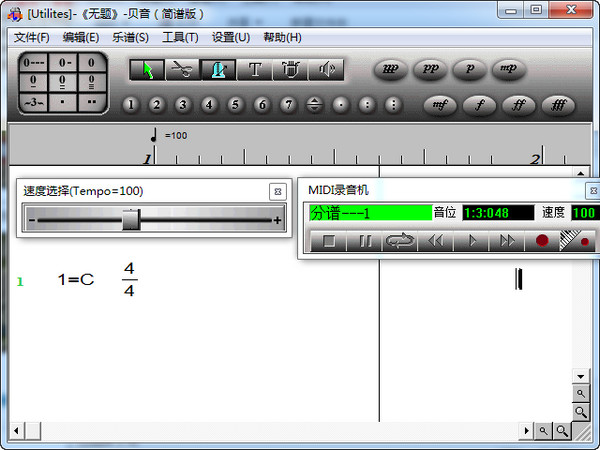Select the arrow pointer tool
This screenshot has height=450, width=600.
(x=147, y=69)
